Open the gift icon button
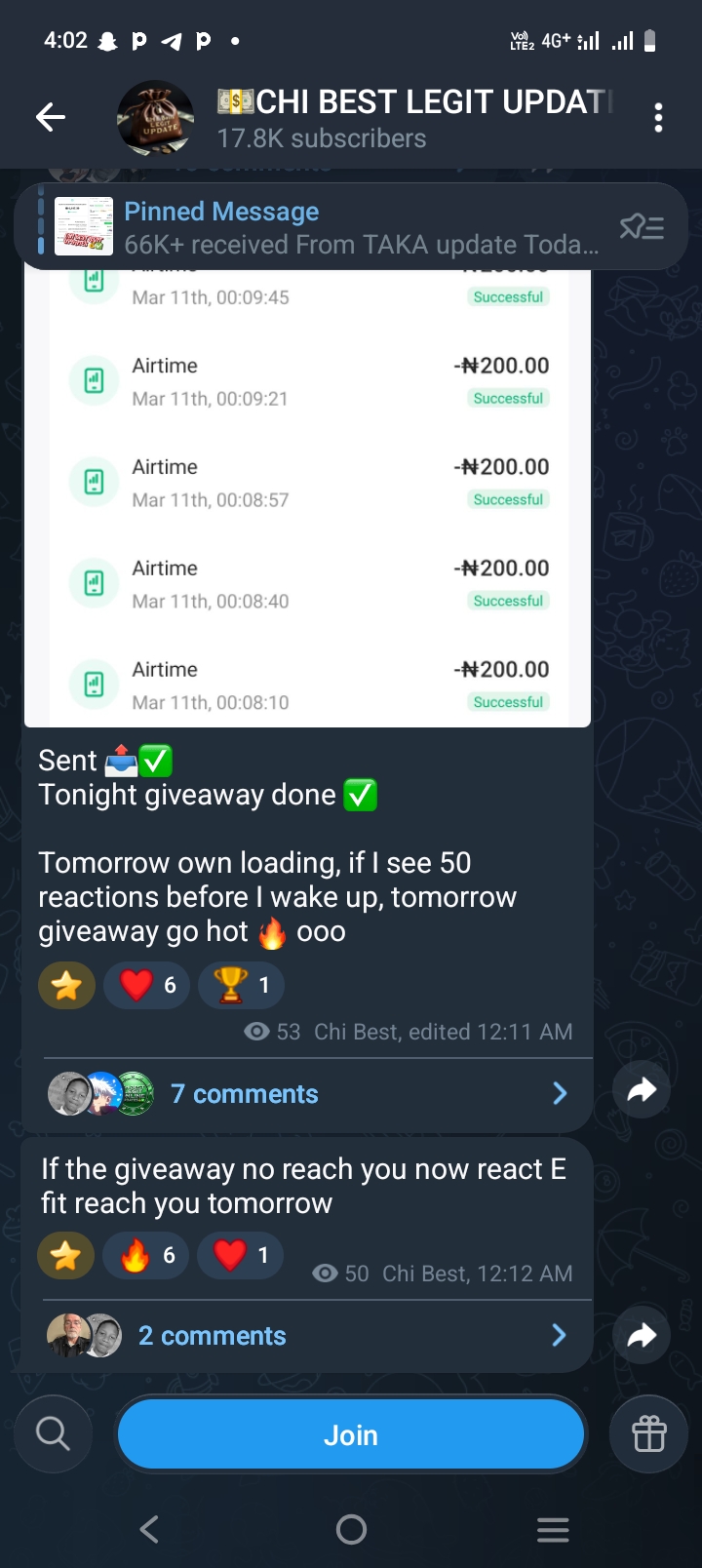This screenshot has width=702, height=1568. 648,1434
